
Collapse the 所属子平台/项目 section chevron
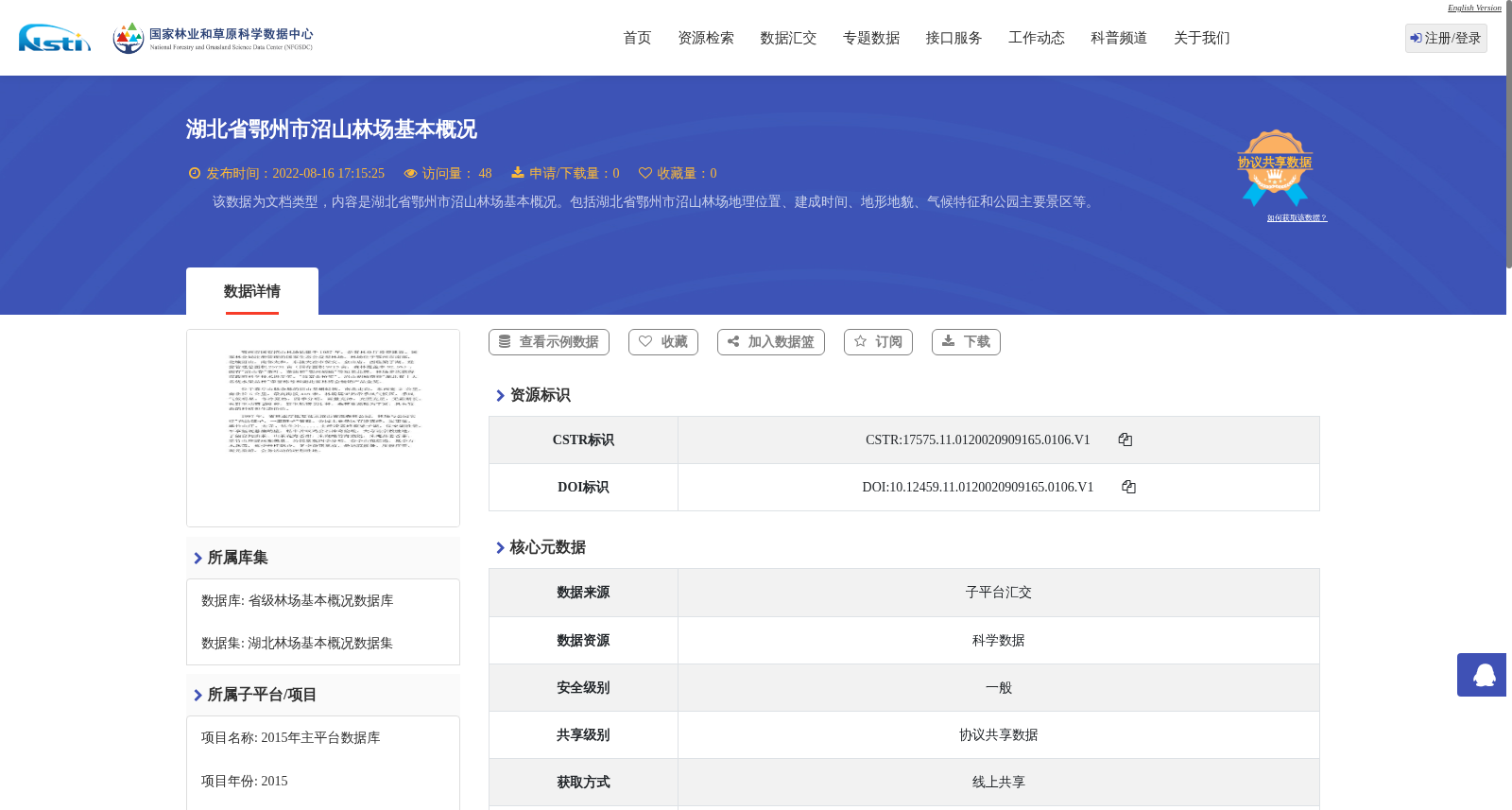[198, 695]
